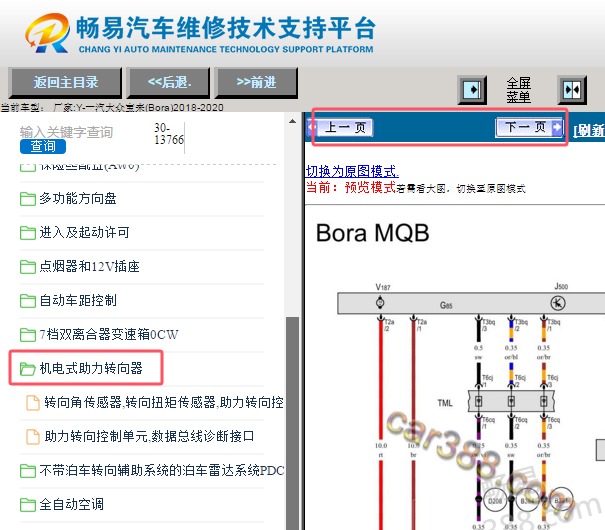Click the open-folder icon beside 机电式助力转向器

28,369
